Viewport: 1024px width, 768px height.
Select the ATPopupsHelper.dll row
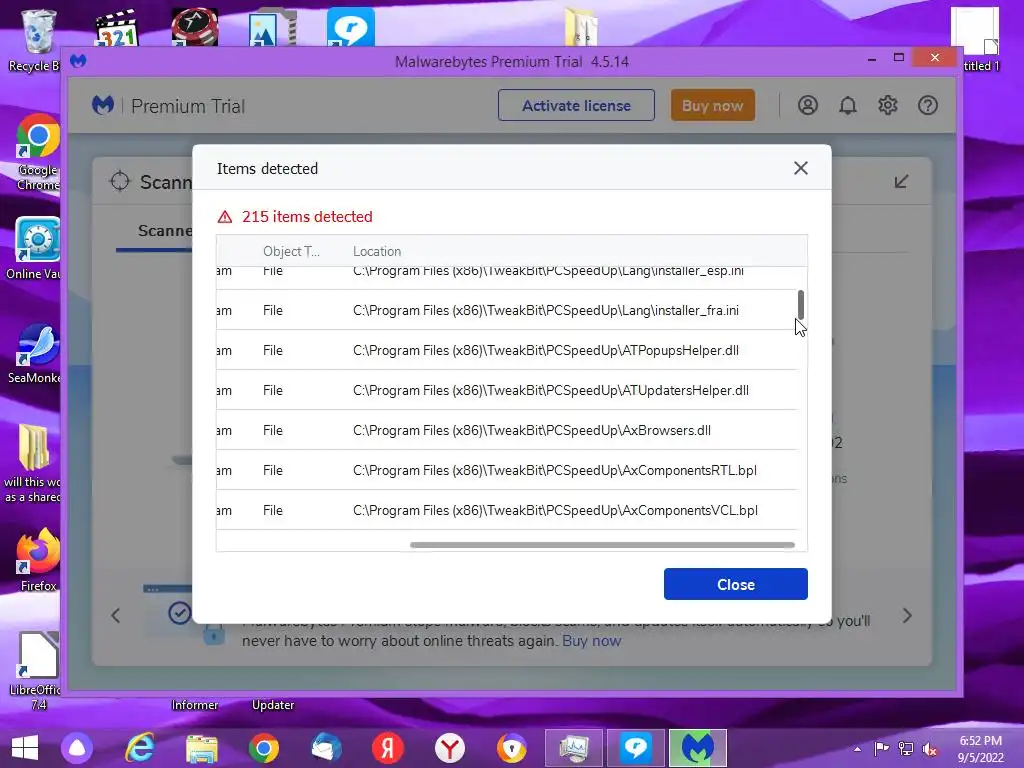click(507, 350)
